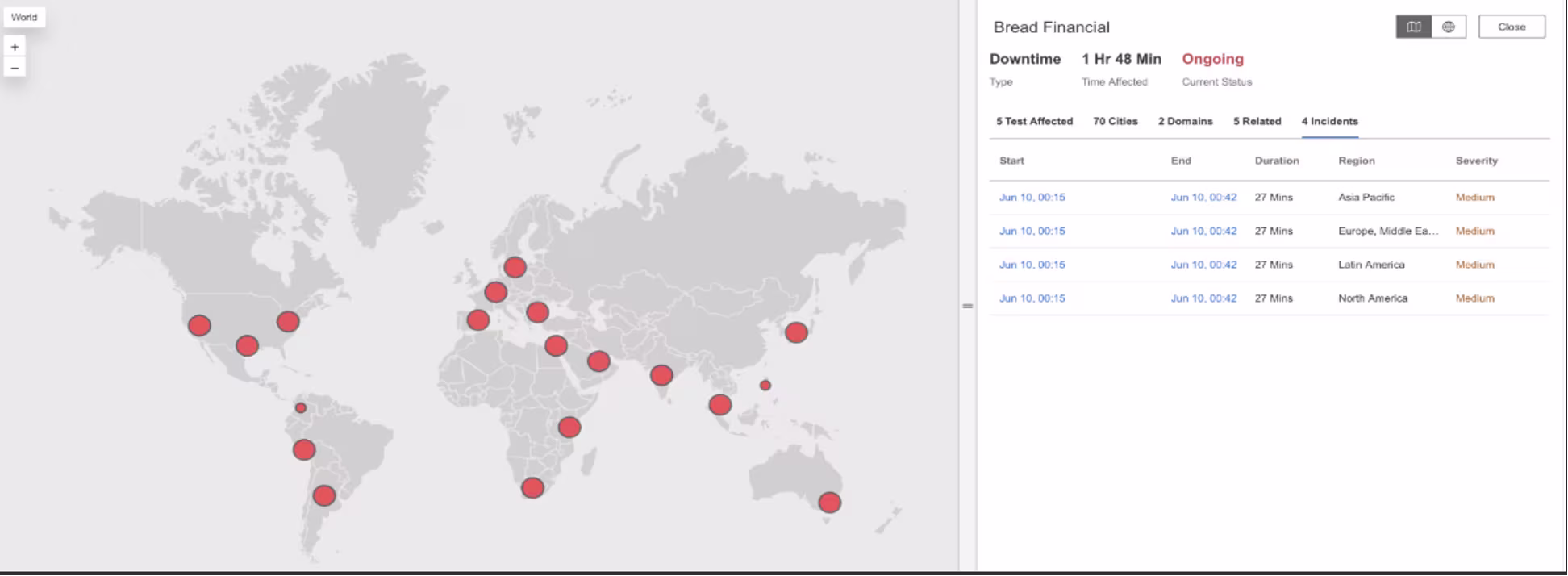This screenshot has height=576, width=1568.
Task: Select the Scandinavia outage marker
Action: tap(515, 266)
